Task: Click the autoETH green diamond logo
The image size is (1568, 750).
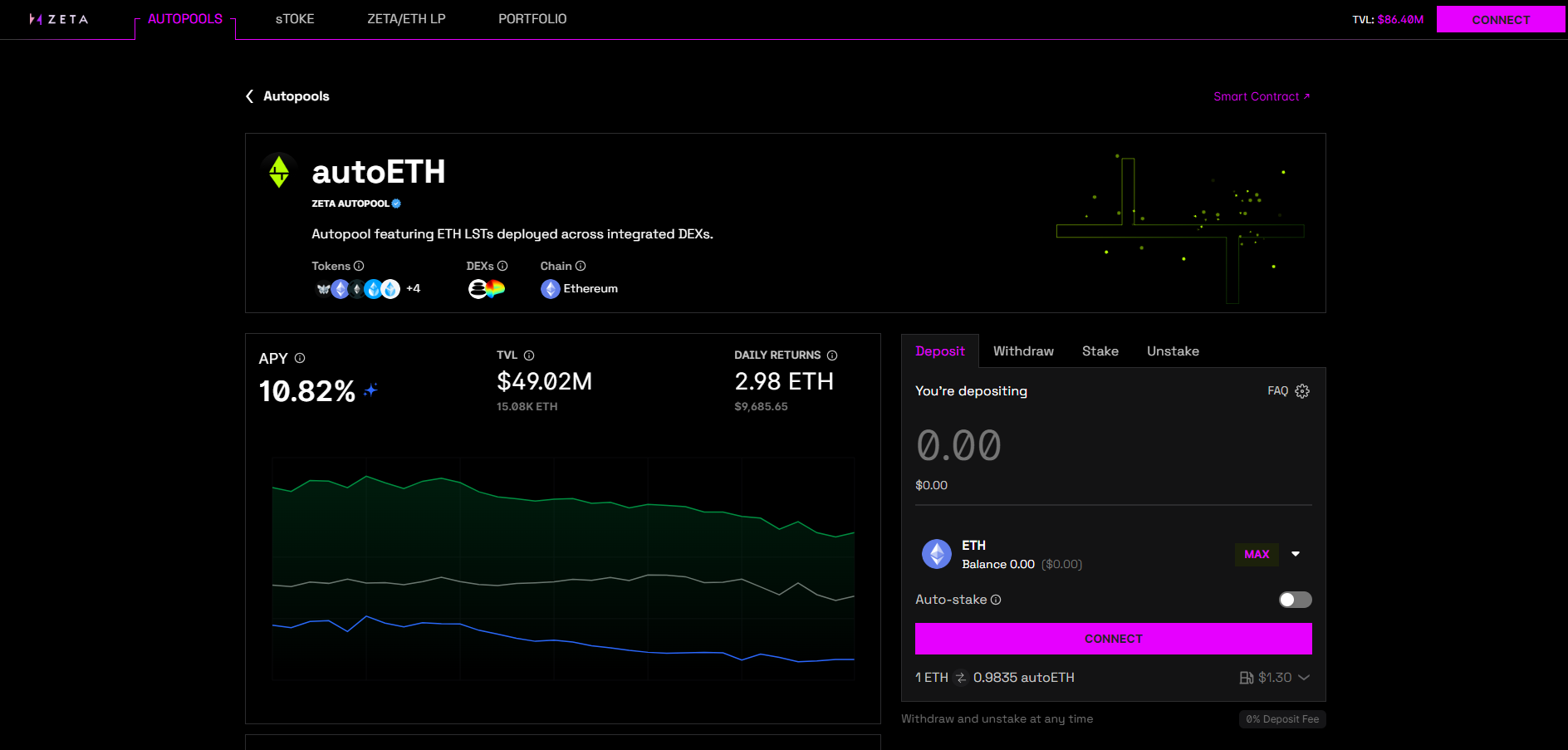Action: [x=279, y=171]
